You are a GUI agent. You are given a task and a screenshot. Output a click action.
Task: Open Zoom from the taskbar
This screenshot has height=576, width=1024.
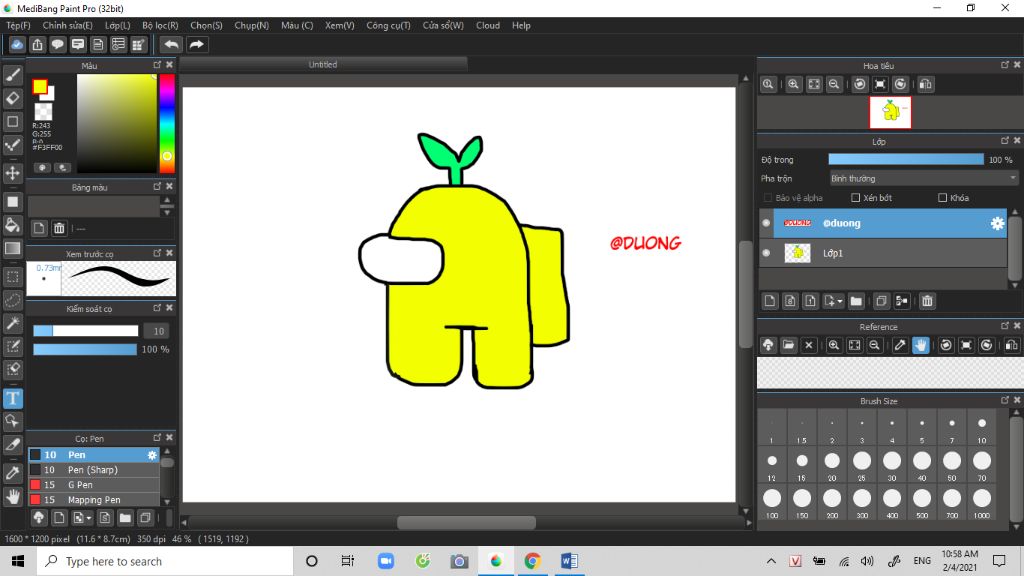(x=385, y=561)
